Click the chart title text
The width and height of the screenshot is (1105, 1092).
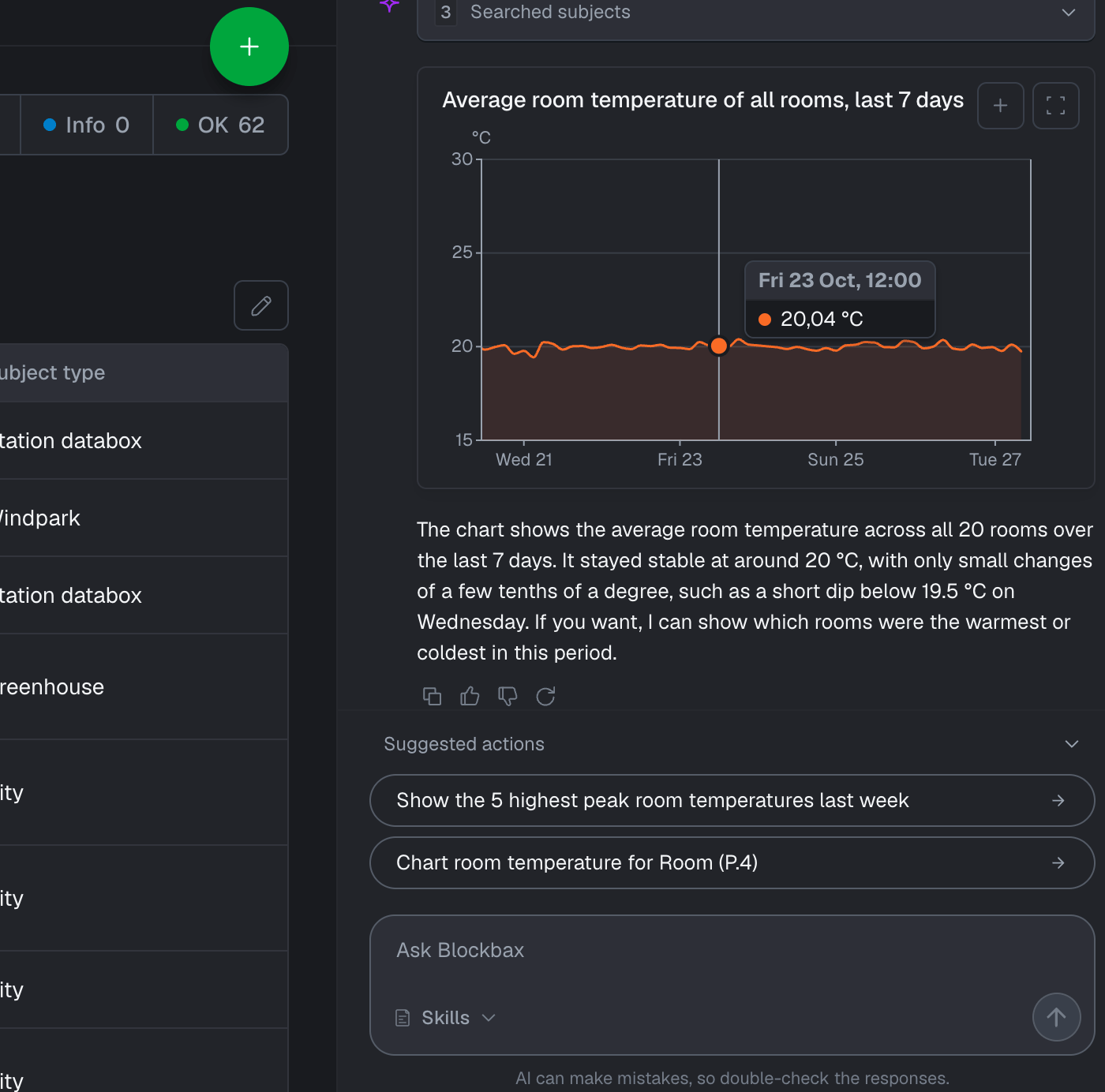click(702, 100)
